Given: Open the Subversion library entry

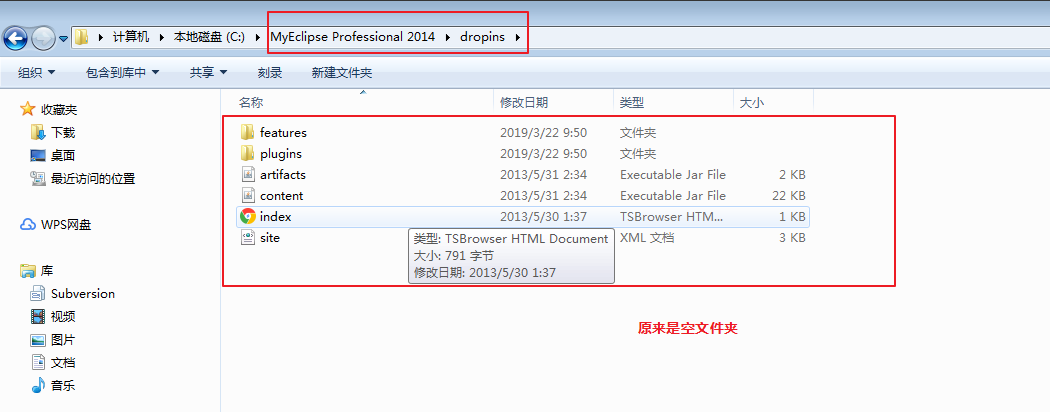Looking at the screenshot, I should (83, 293).
